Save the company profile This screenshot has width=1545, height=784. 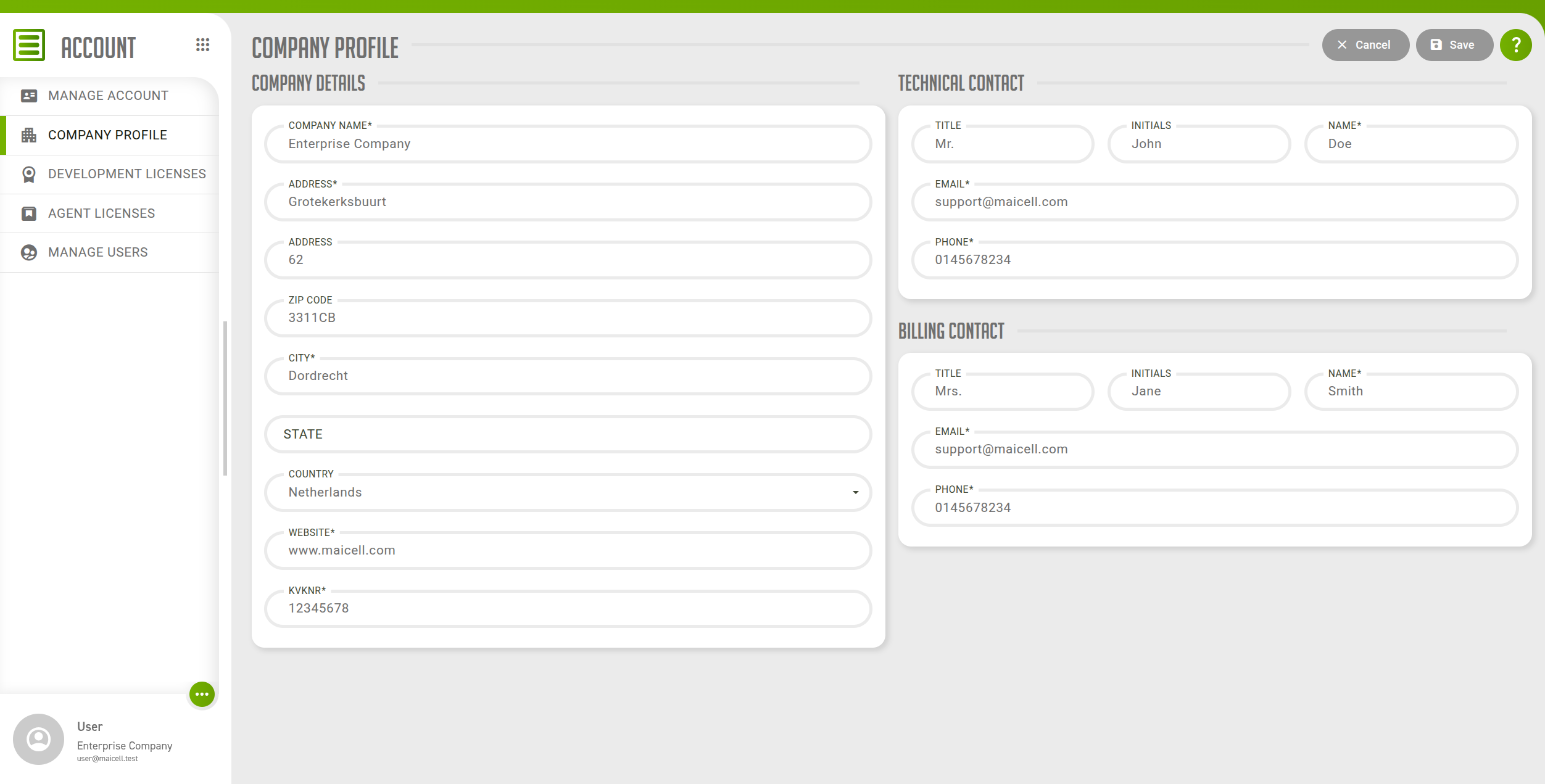click(x=1454, y=45)
